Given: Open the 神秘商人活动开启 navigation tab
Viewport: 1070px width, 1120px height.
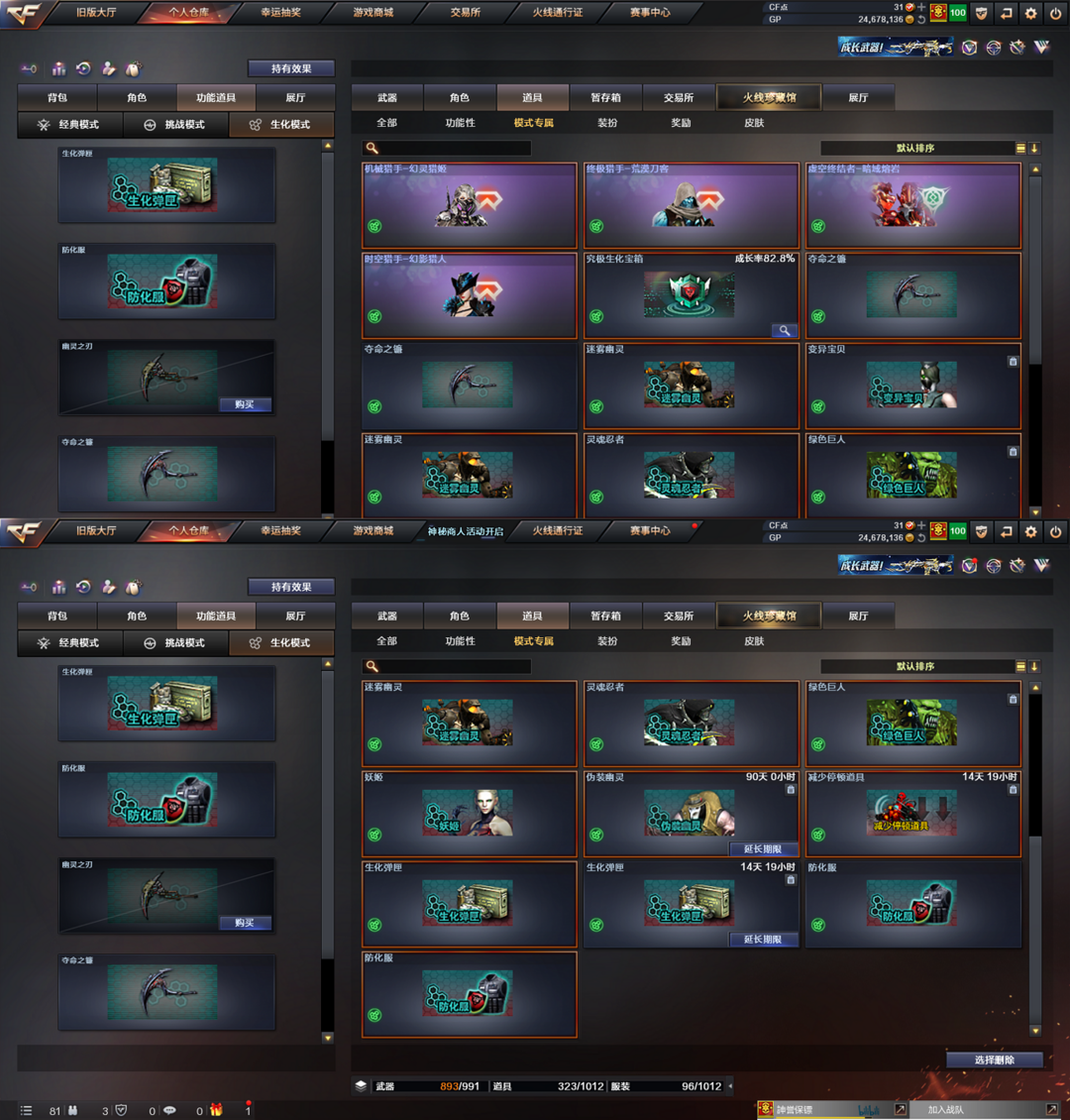Looking at the screenshot, I should 466,531.
